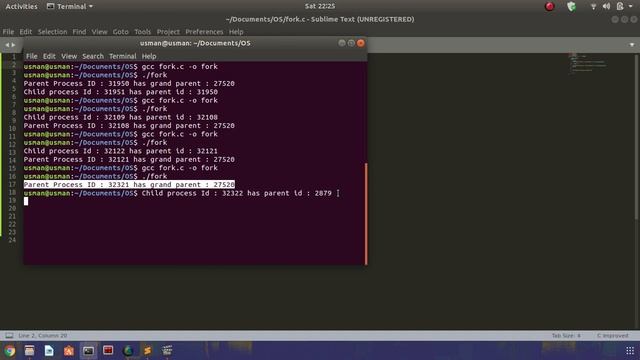Open the Sat 22:25 clock calendar
640x360 pixels.
pos(320,6)
